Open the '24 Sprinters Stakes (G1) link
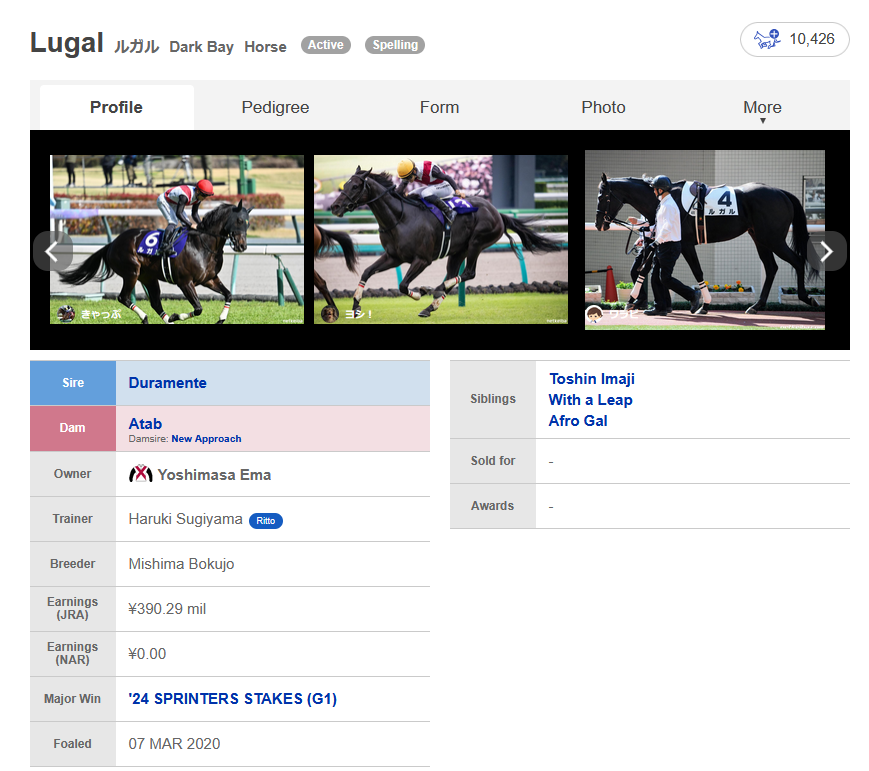 [x=232, y=699]
